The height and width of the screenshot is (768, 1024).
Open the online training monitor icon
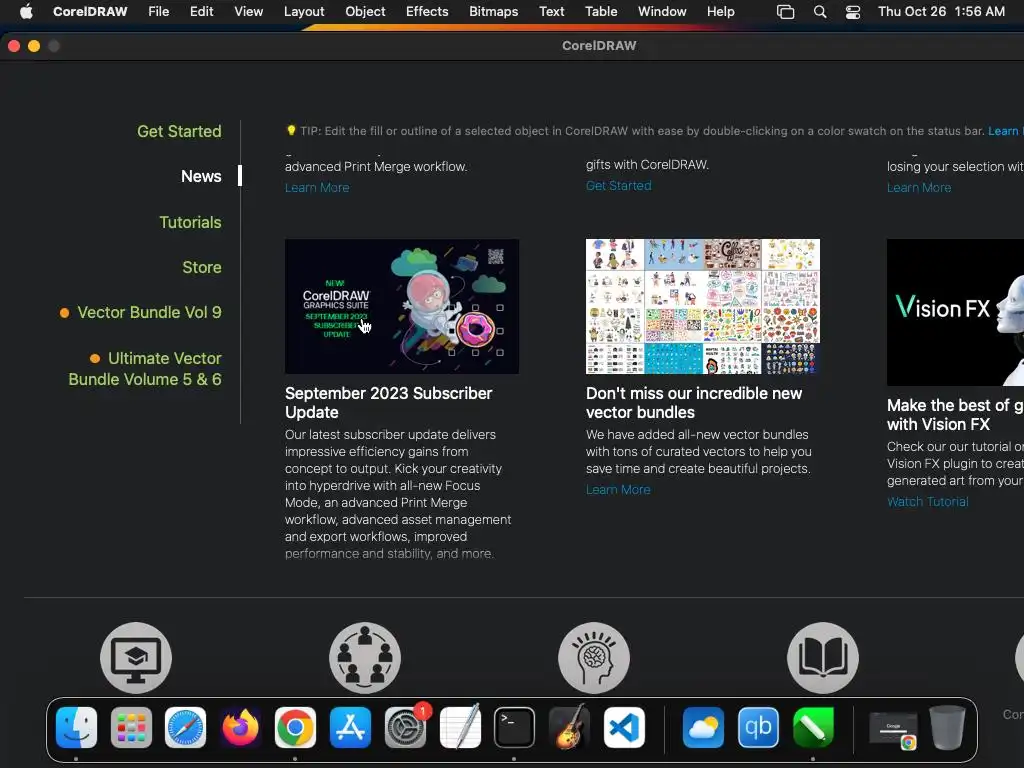[136, 658]
